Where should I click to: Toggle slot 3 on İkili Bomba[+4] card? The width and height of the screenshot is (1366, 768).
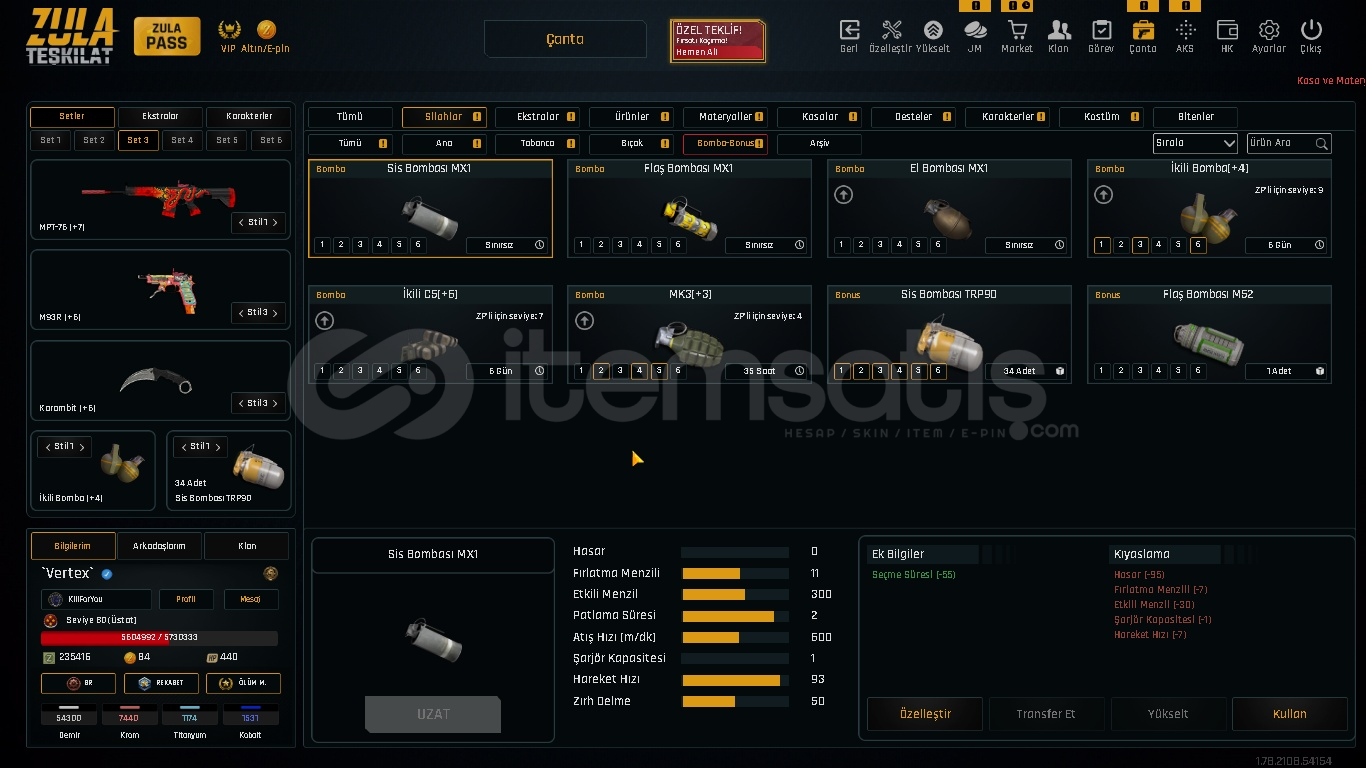[x=1140, y=245]
